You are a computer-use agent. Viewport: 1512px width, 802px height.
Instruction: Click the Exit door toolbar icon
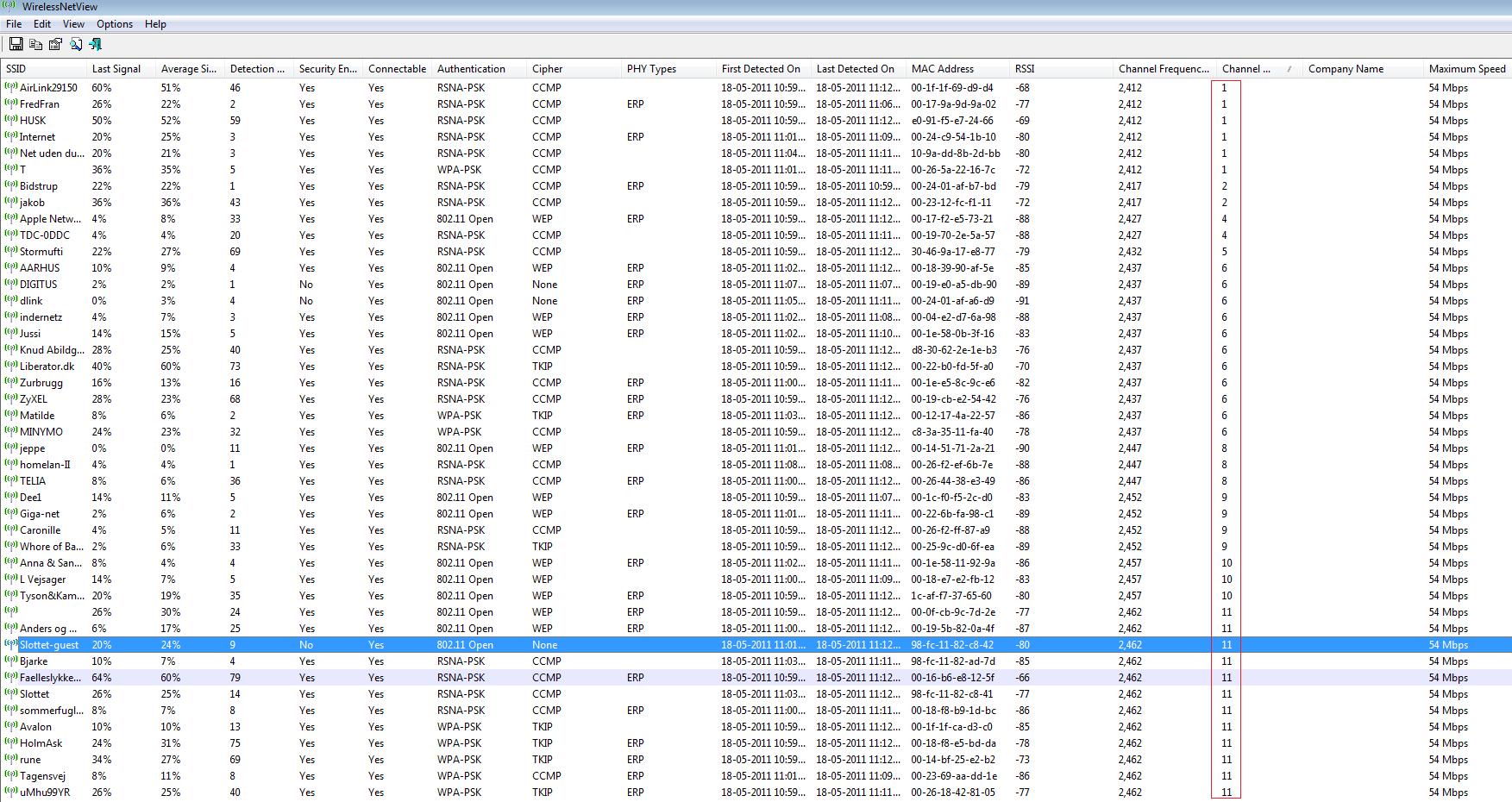coord(96,44)
